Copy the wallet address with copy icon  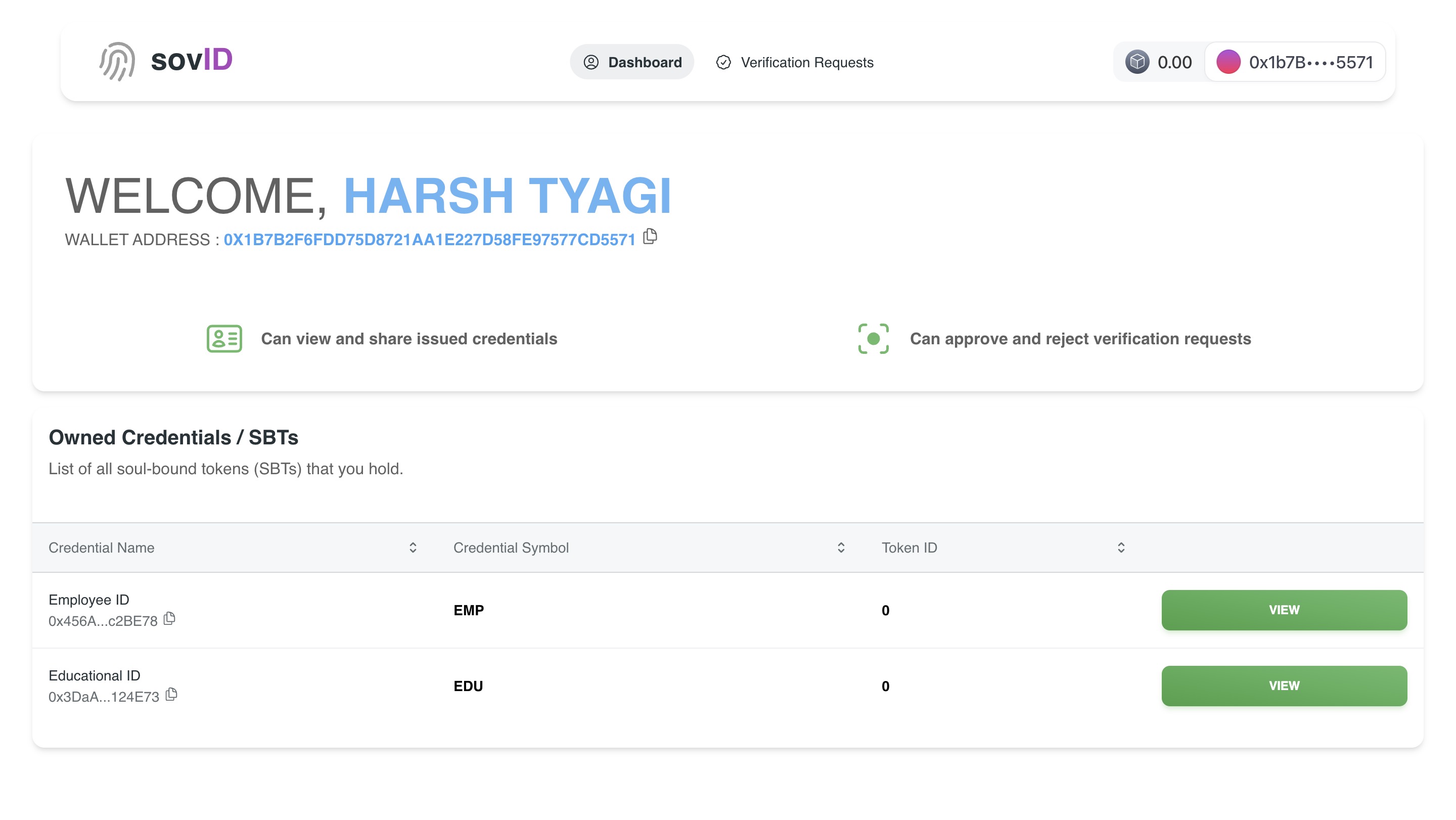(651, 236)
